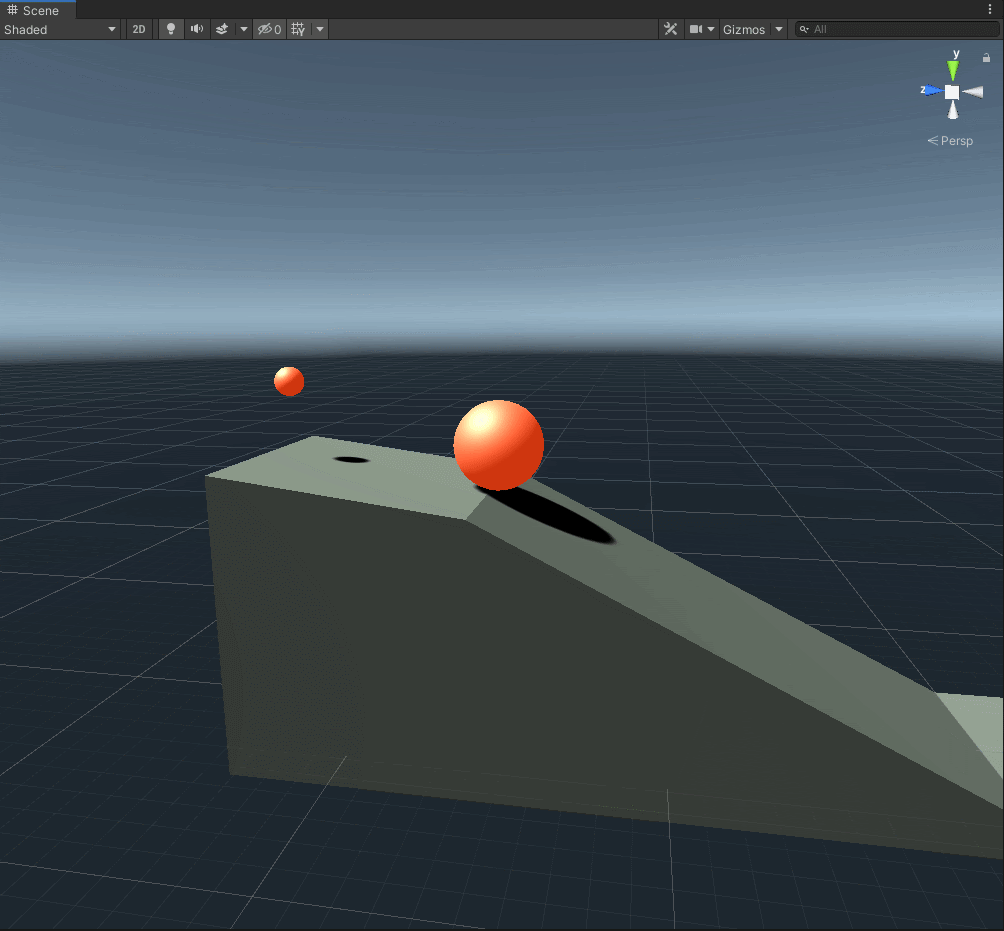Open the component tools wrench icon
This screenshot has width=1004, height=931.
[671, 29]
